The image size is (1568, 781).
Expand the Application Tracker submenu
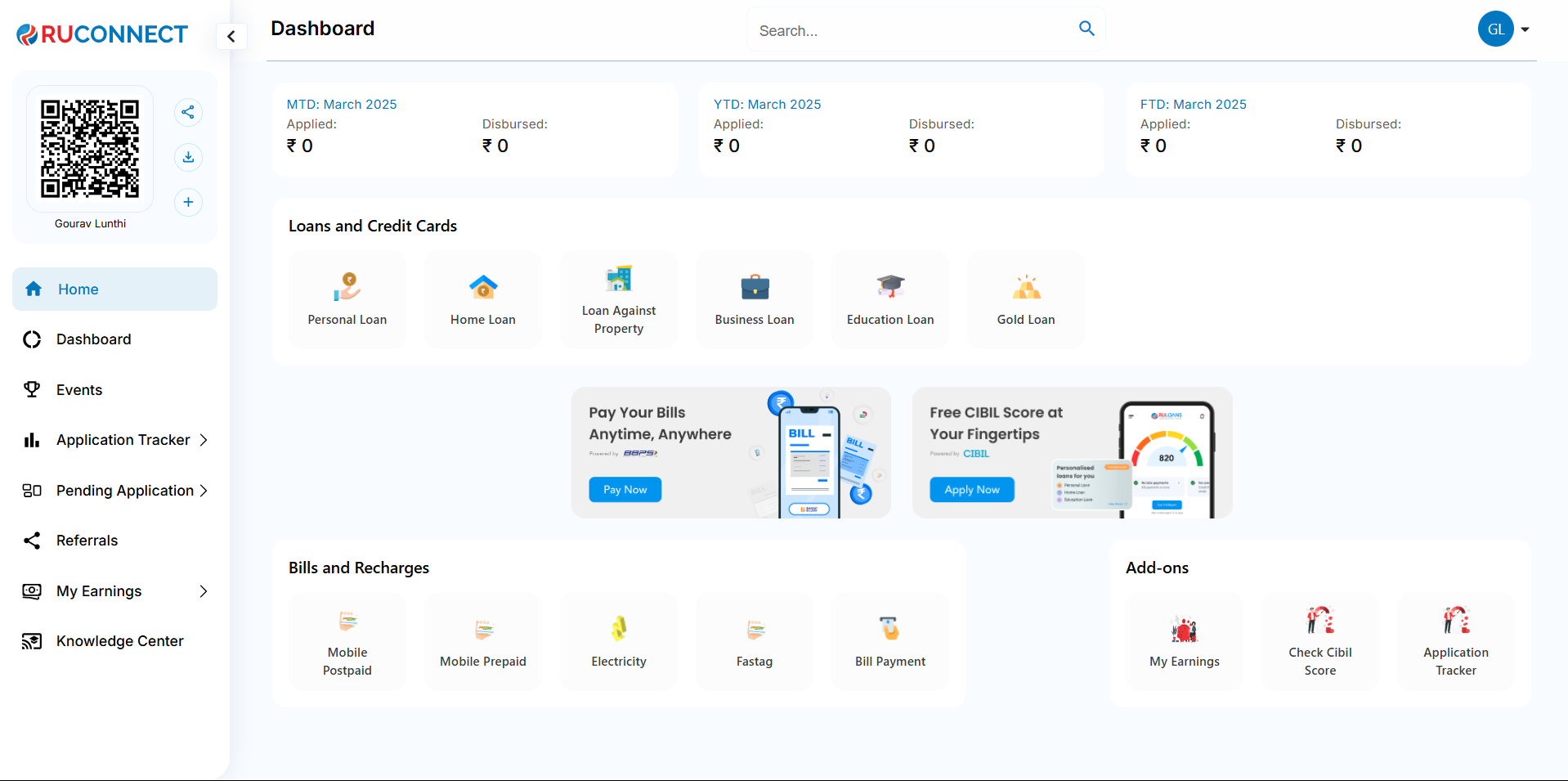pos(204,440)
